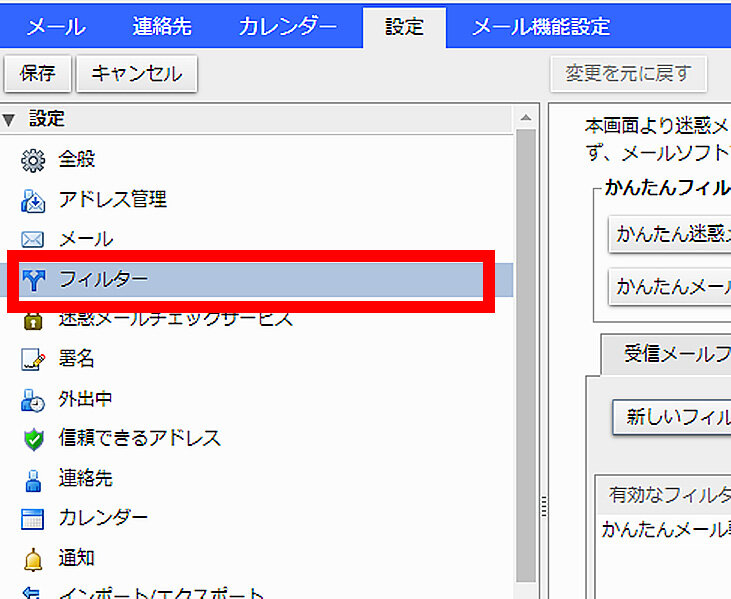This screenshot has width=731, height=599.
Task: Click the 全般 gear icon
Action: coord(33,161)
